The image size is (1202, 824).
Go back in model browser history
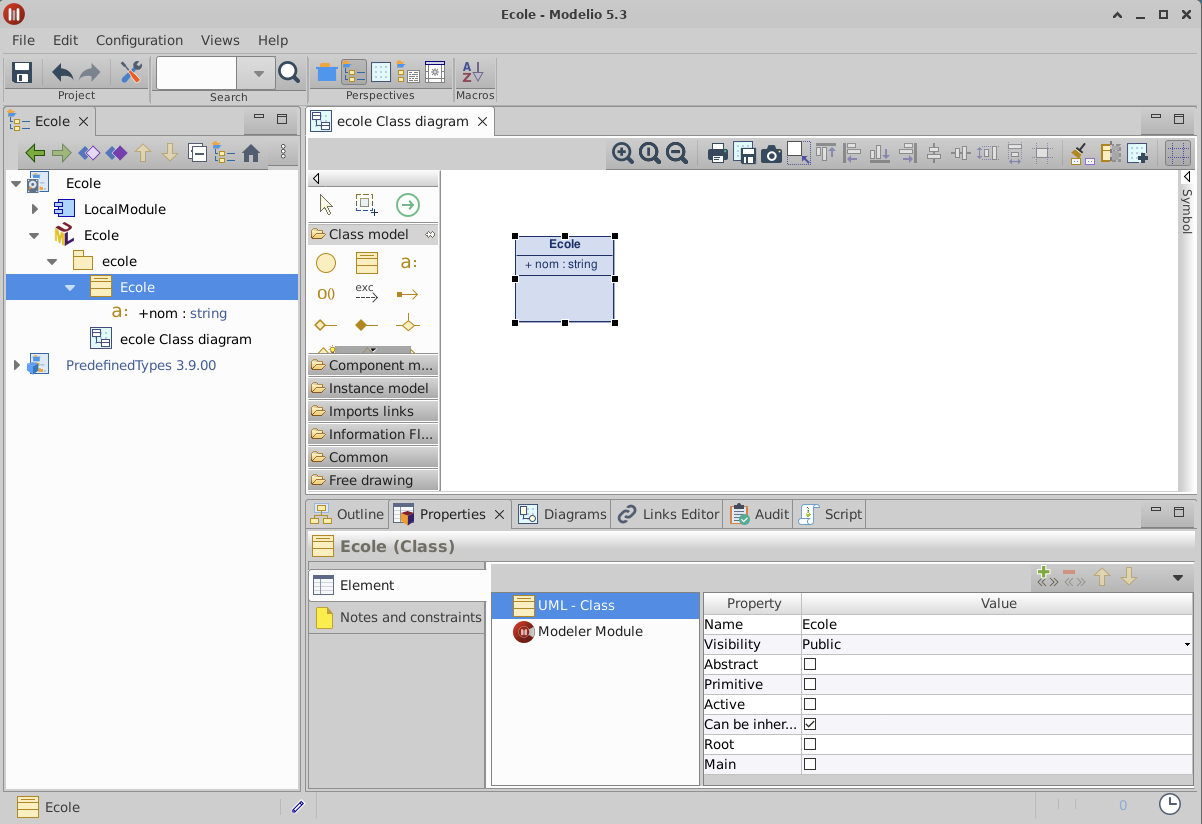(35, 153)
